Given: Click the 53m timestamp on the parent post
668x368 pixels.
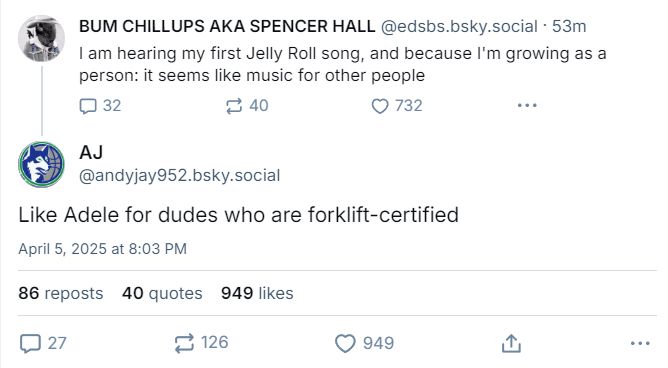Looking at the screenshot, I should (x=569, y=26).
